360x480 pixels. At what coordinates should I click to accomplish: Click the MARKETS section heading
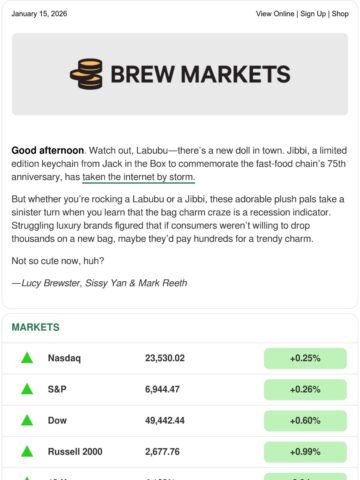tap(36, 327)
